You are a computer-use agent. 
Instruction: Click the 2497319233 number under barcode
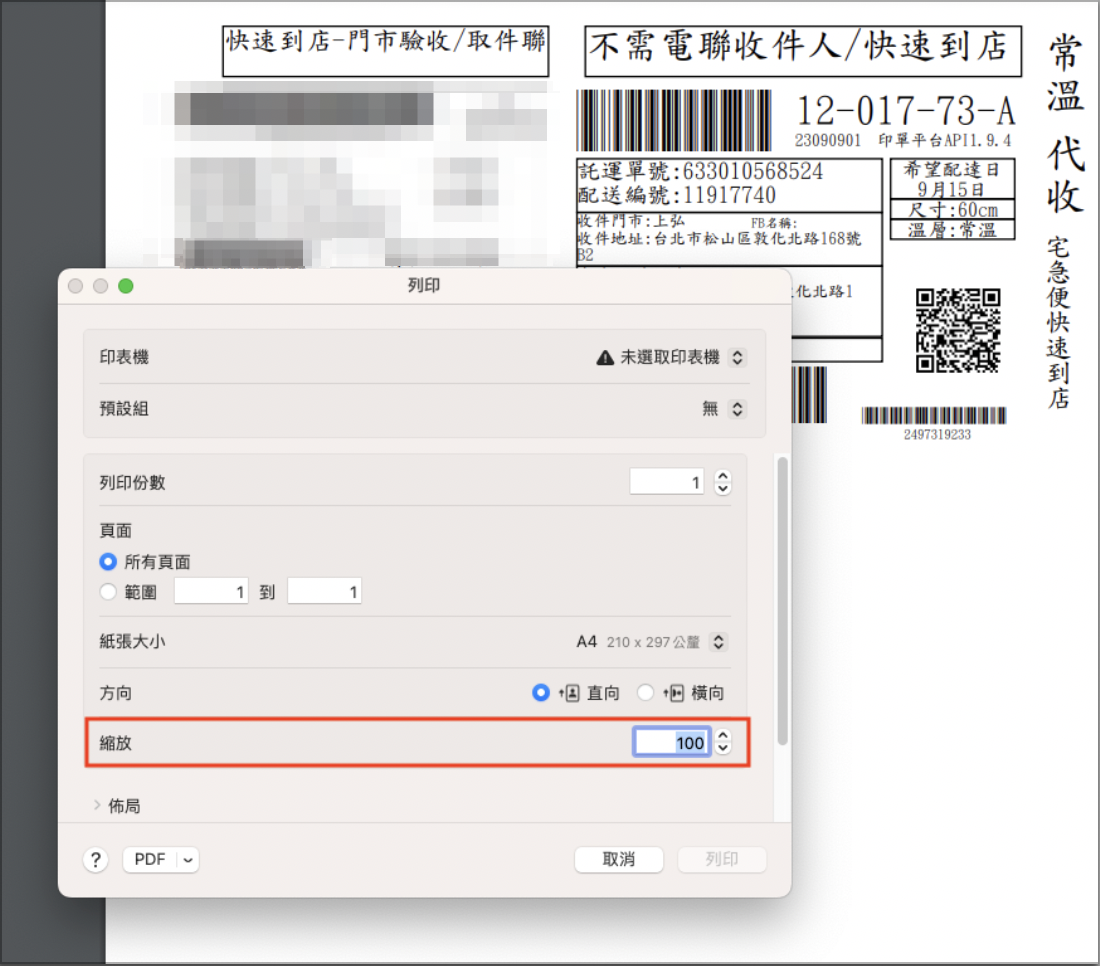(x=937, y=435)
